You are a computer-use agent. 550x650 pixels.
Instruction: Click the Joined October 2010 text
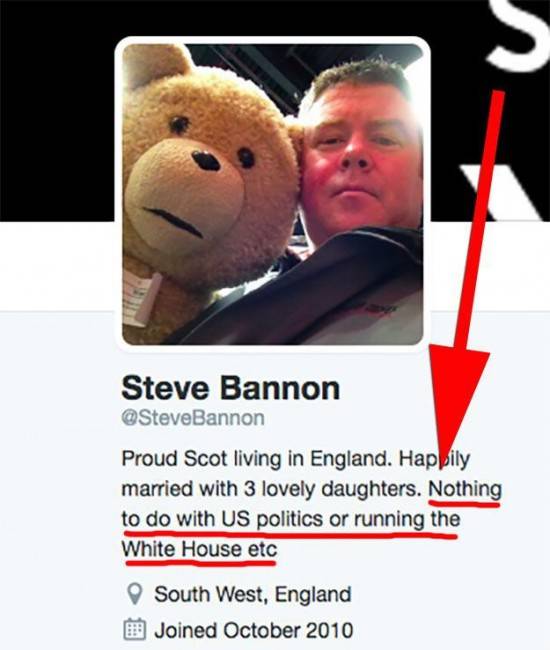(254, 630)
